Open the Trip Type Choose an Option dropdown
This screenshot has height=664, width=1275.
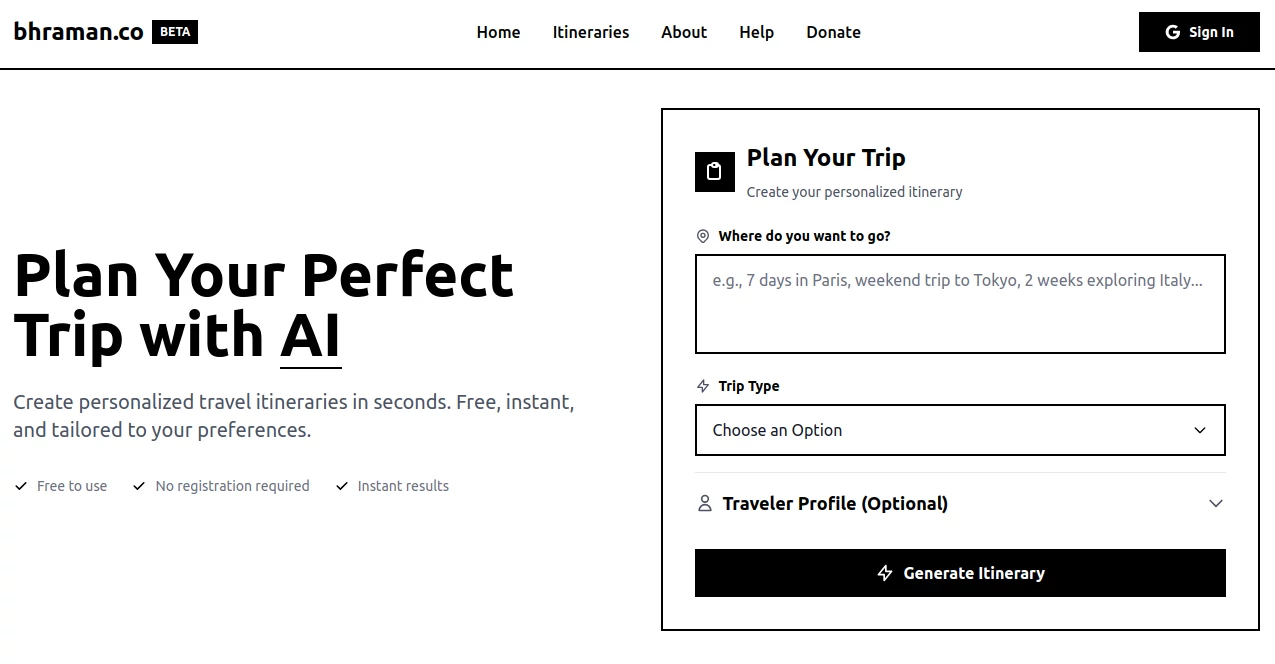coord(960,430)
